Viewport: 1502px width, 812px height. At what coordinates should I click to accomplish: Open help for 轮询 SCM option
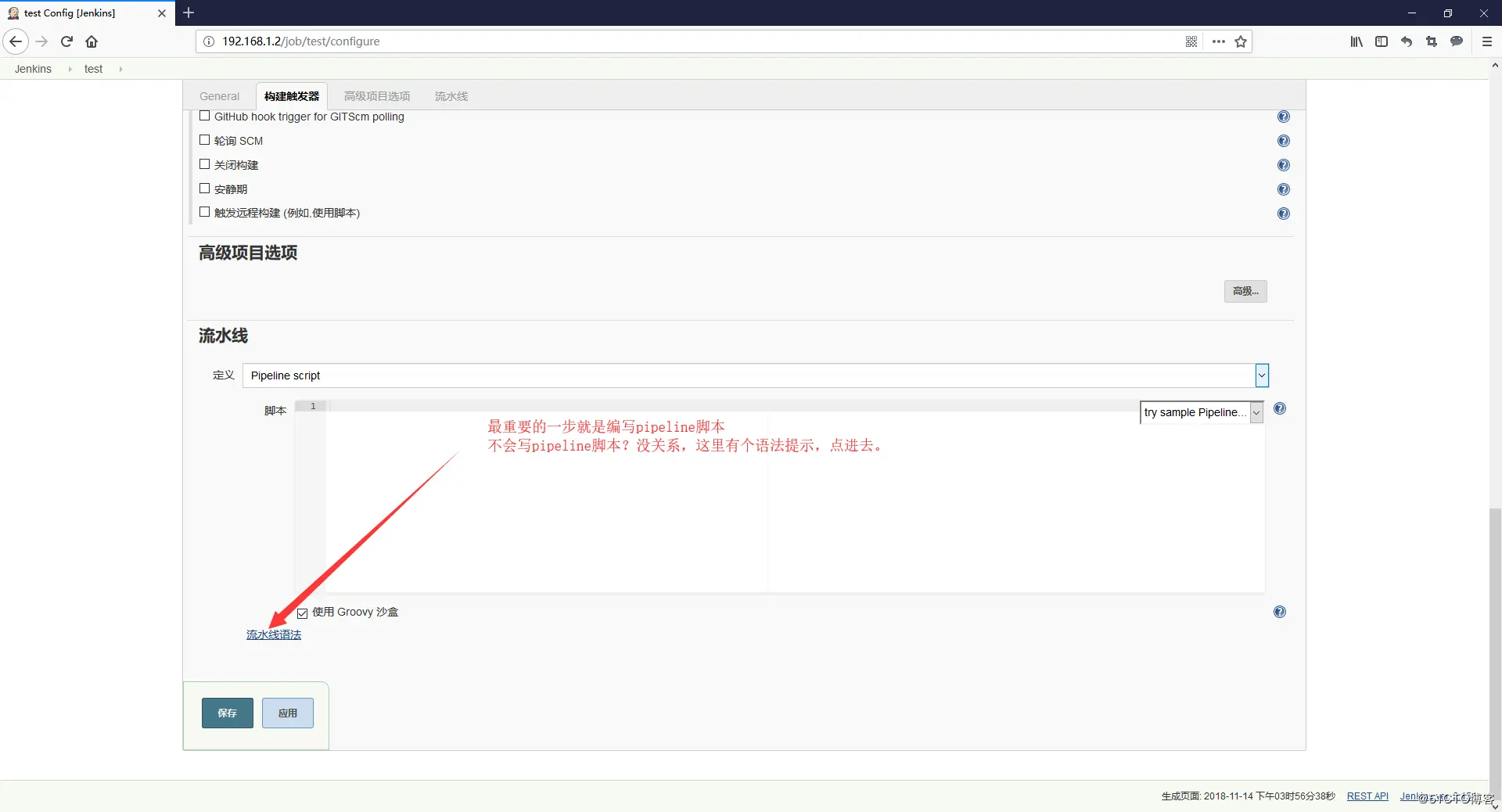coord(1284,141)
